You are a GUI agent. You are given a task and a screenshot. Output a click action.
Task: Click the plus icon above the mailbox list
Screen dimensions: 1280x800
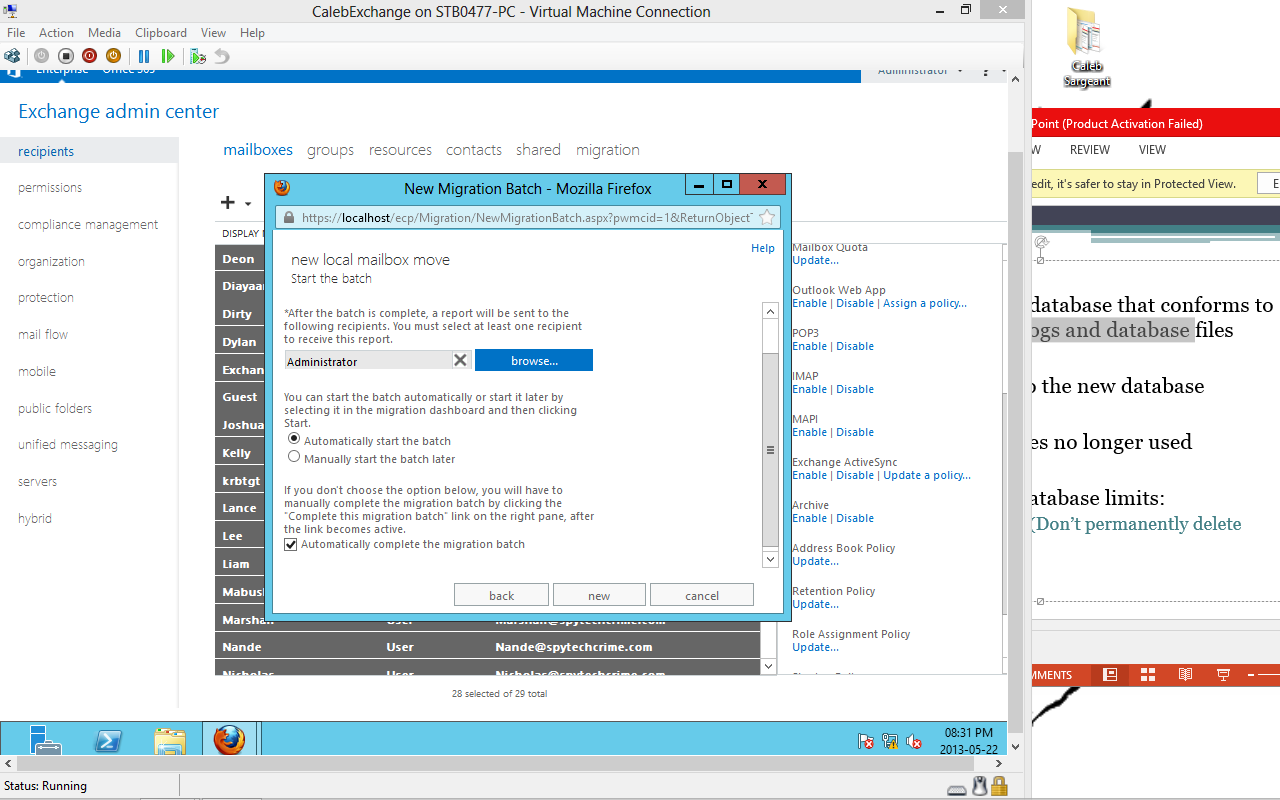click(228, 203)
